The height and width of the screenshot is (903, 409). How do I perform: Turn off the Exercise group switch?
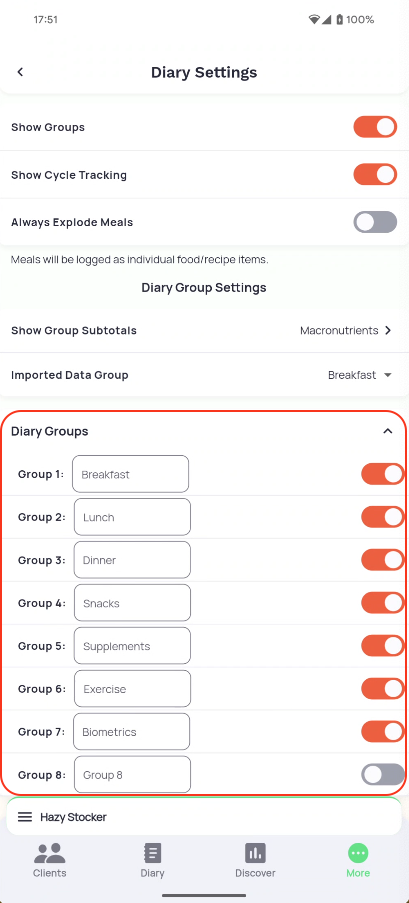pos(383,689)
